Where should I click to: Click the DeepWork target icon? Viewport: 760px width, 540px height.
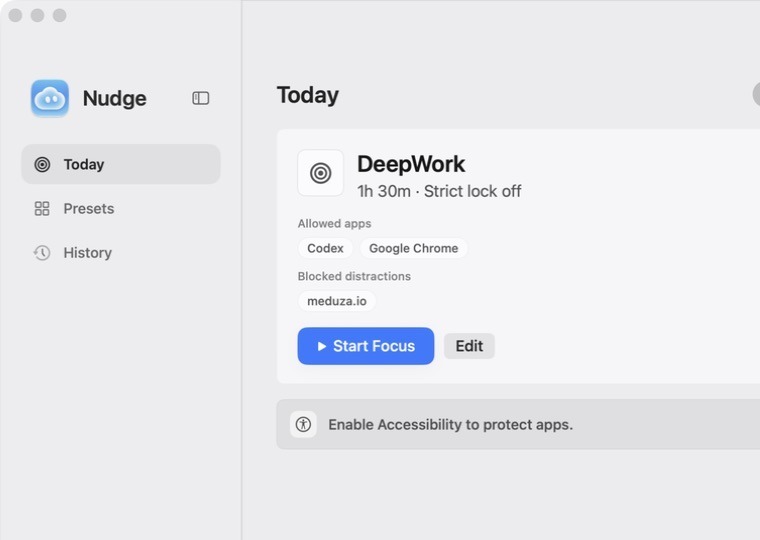(x=320, y=173)
